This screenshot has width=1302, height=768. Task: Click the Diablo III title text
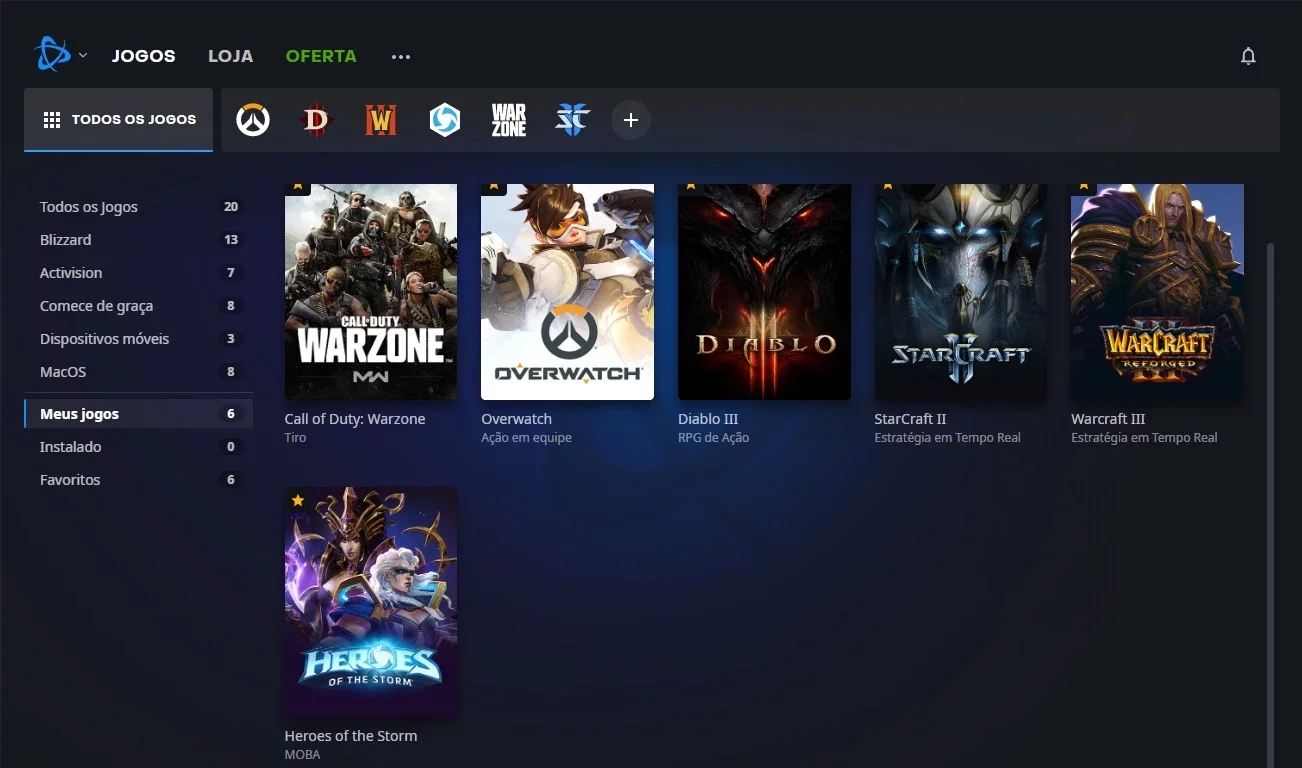(708, 419)
